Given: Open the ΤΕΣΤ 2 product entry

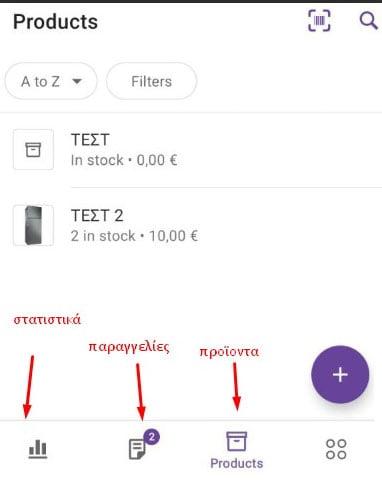Looking at the screenshot, I should coord(191,225).
